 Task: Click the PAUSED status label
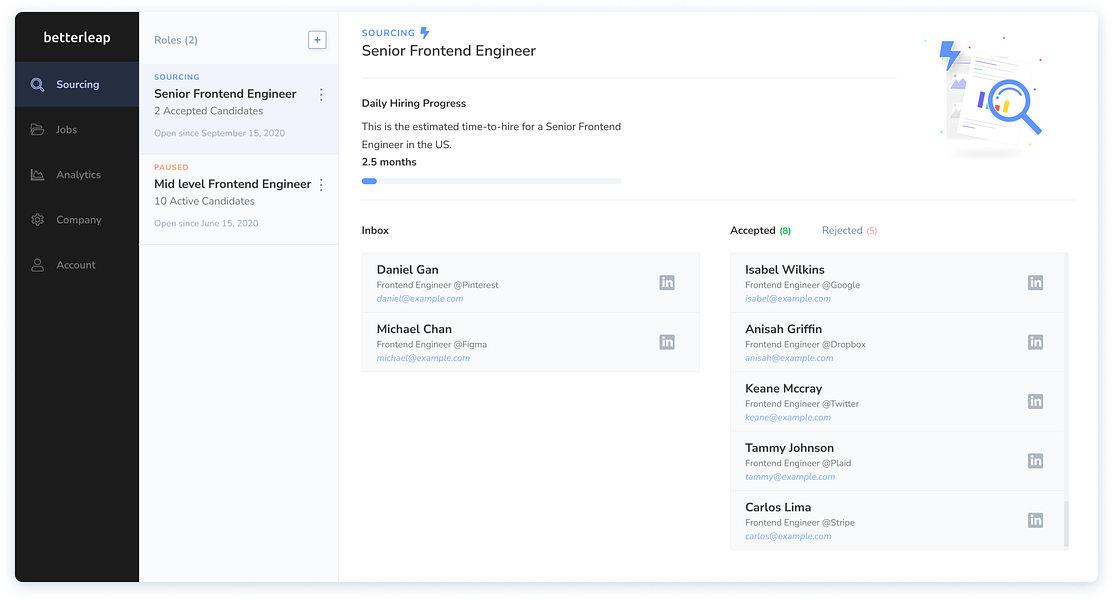point(171,168)
